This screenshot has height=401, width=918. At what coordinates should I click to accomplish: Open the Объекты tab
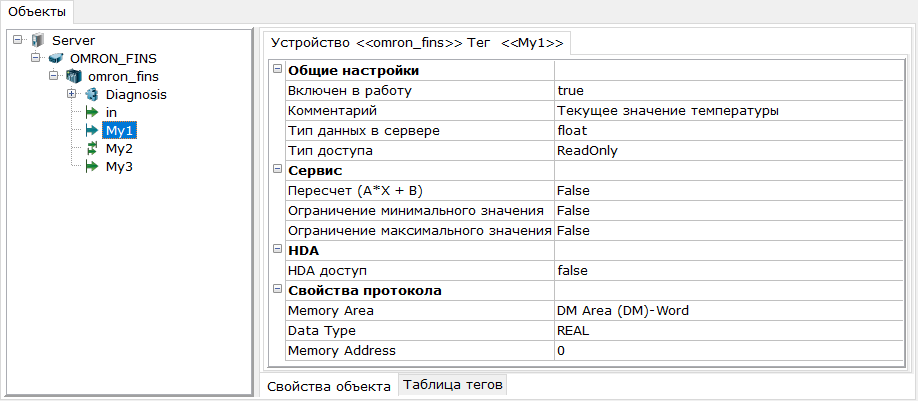(x=37, y=12)
